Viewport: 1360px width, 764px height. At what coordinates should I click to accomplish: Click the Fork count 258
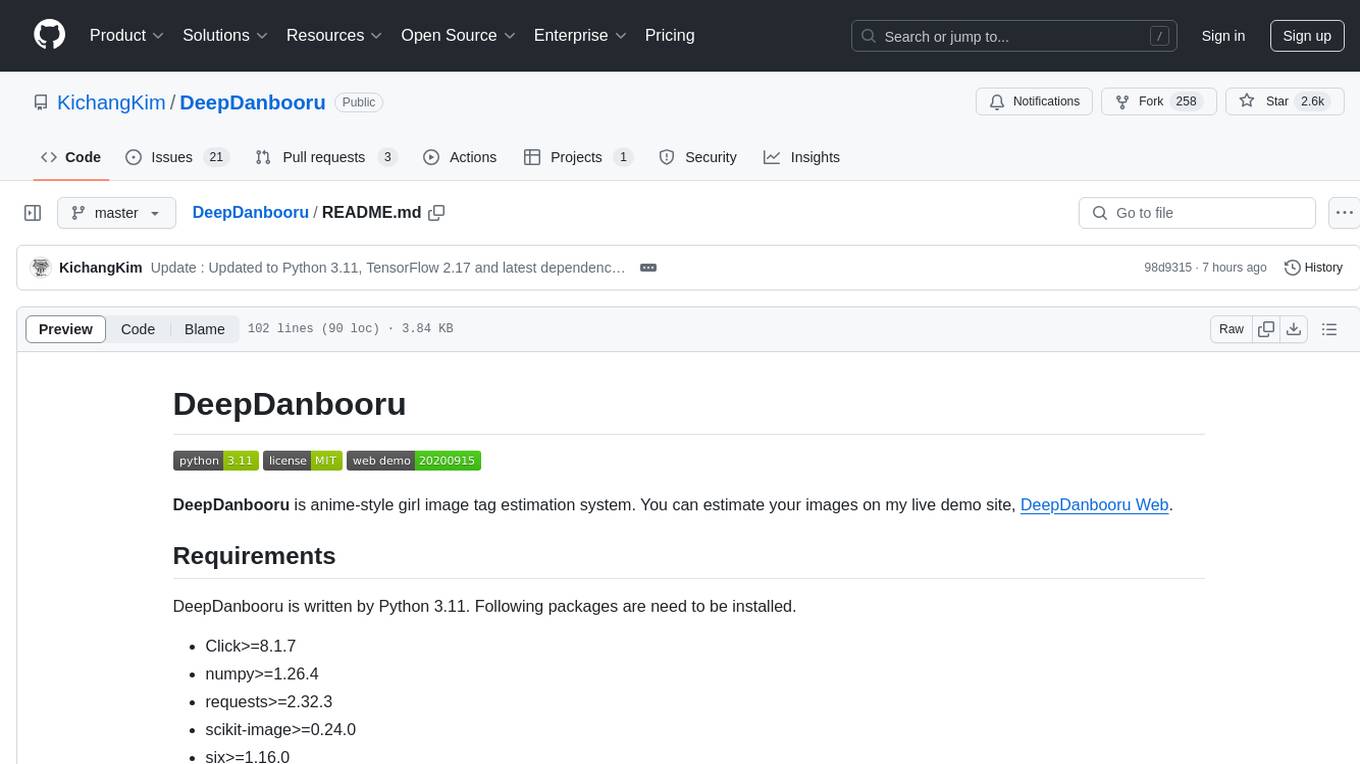click(1186, 102)
